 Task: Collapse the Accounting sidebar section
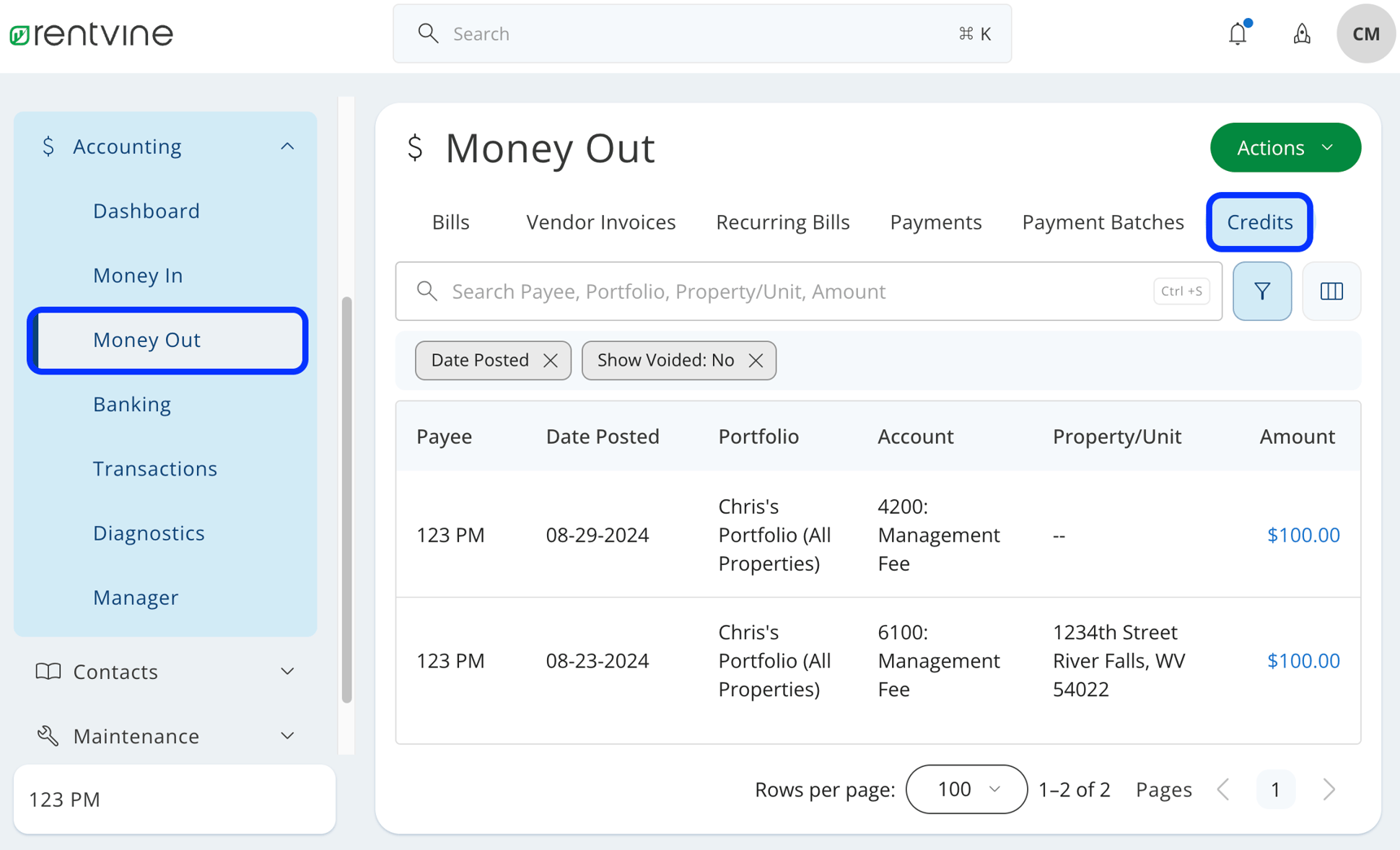[x=287, y=147]
